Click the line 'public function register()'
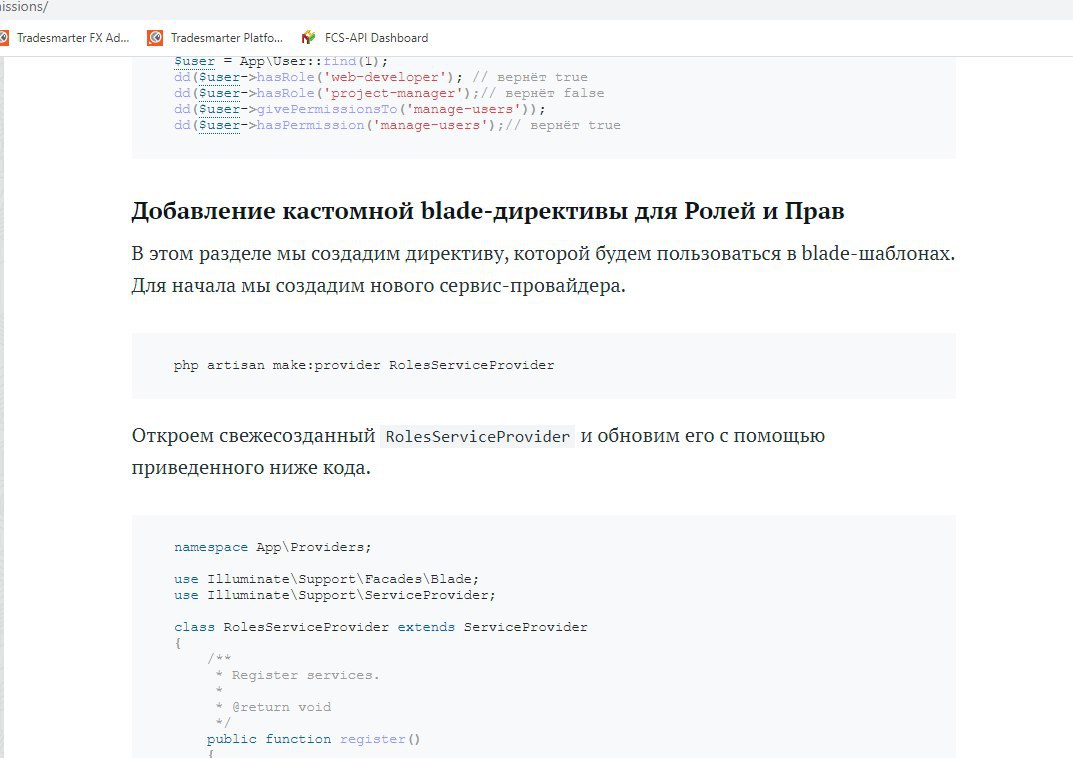 pyautogui.click(x=313, y=739)
